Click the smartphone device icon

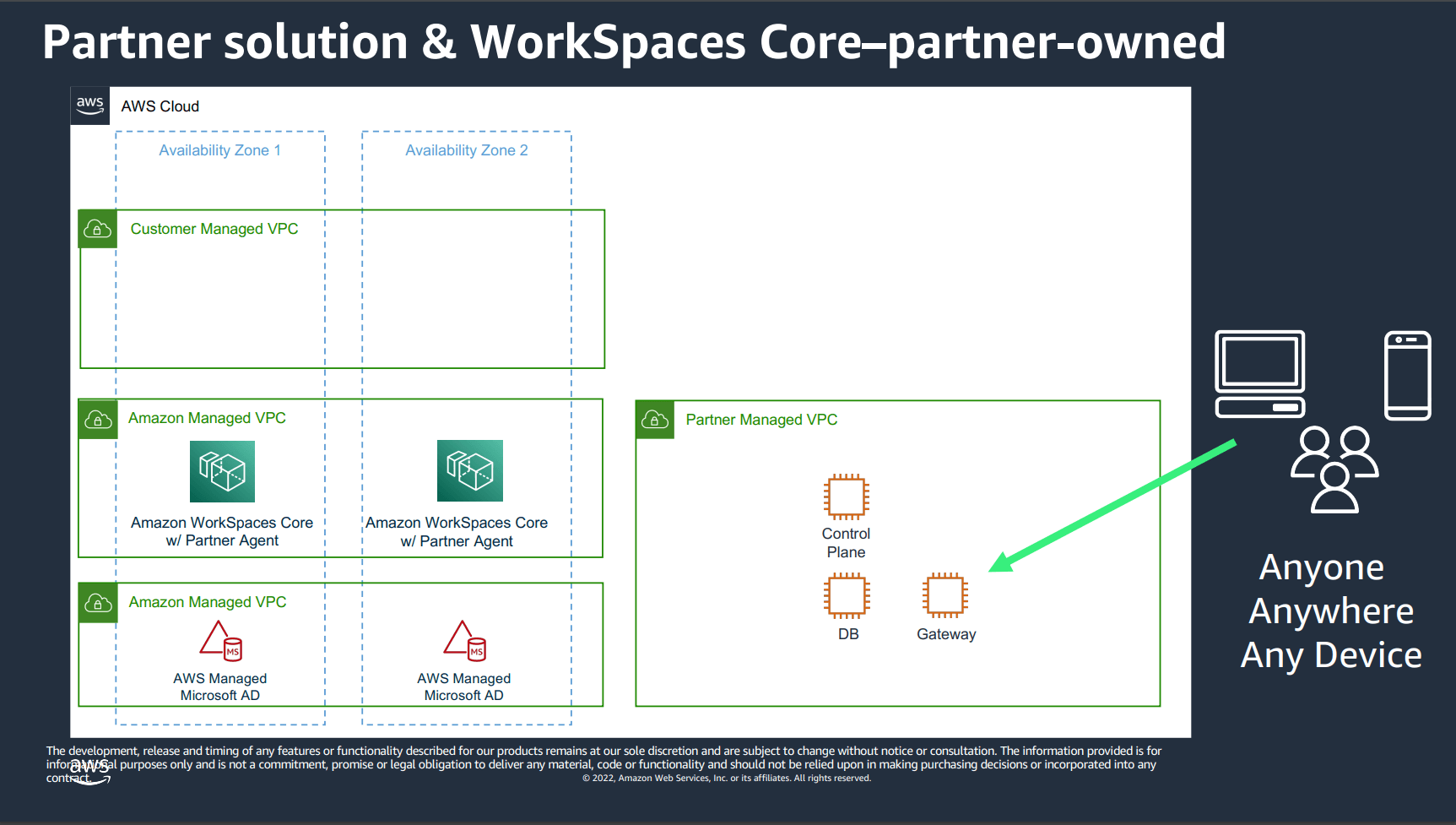[x=1406, y=376]
